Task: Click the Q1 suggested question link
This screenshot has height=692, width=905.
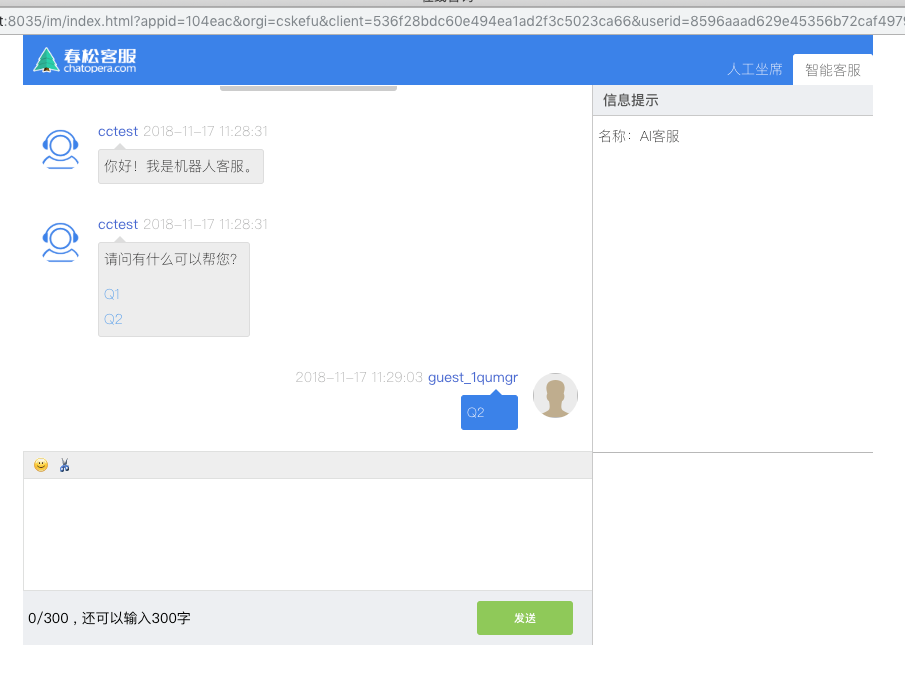Action: 112,294
